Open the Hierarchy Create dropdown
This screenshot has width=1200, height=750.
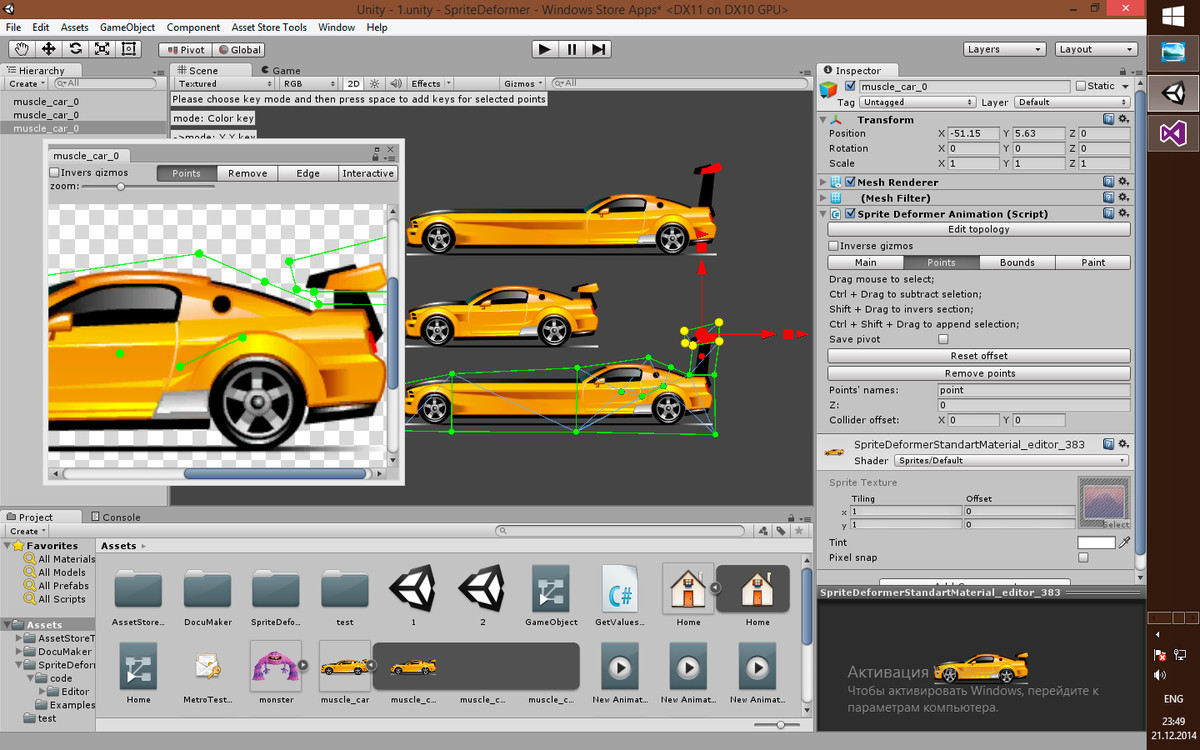click(28, 84)
